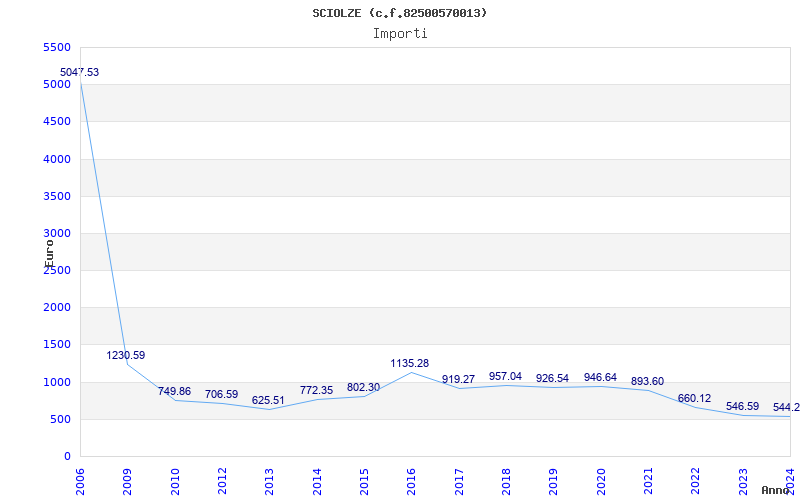Select the 2019 x-axis label

point(553,481)
